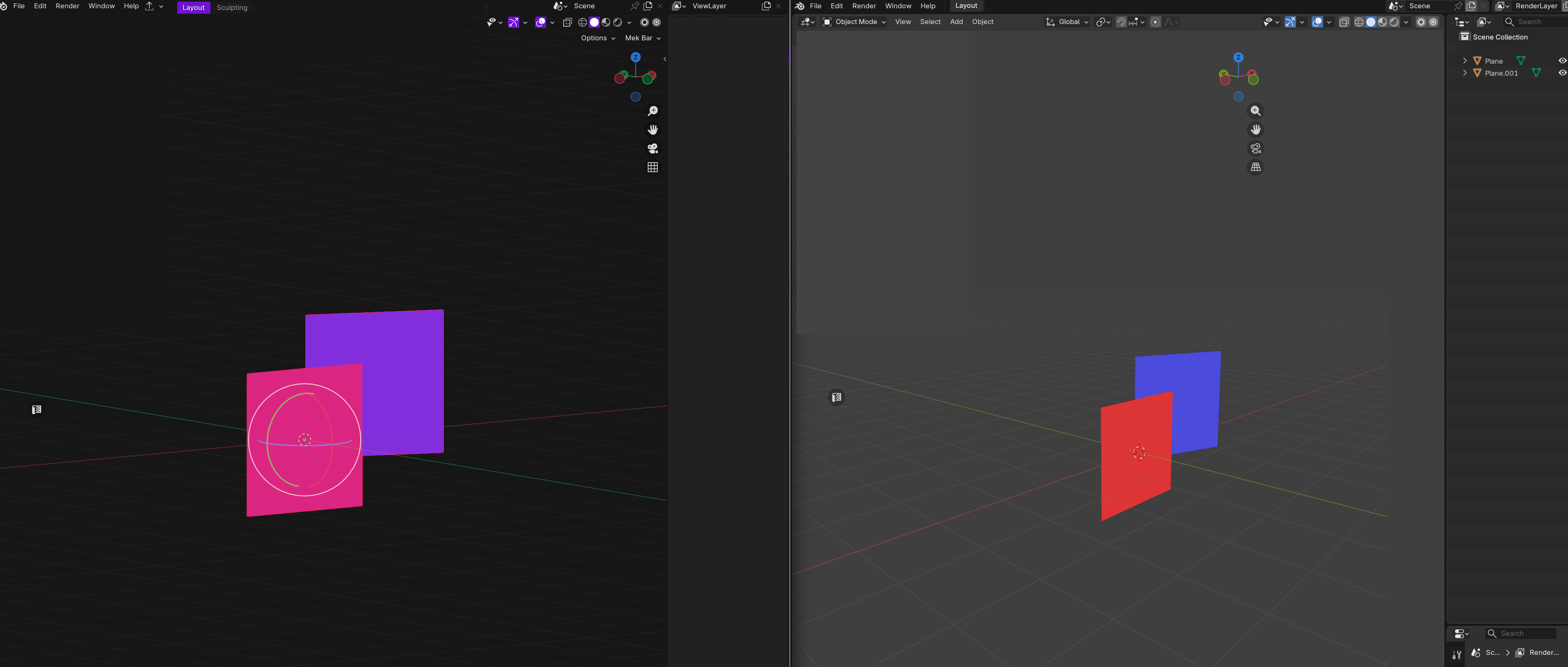Open Object Mode dropdown

[854, 22]
